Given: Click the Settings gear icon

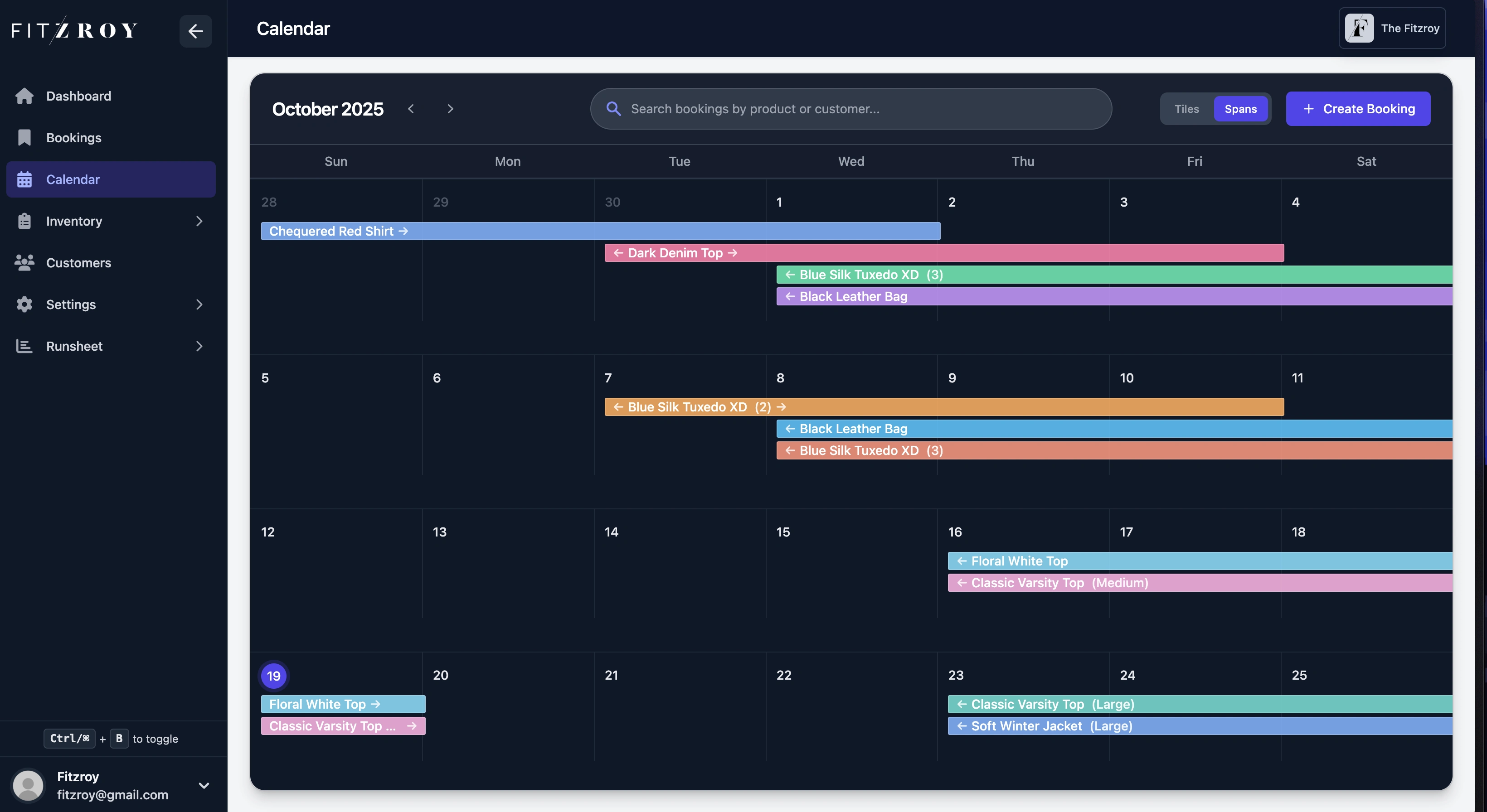Looking at the screenshot, I should [x=24, y=304].
